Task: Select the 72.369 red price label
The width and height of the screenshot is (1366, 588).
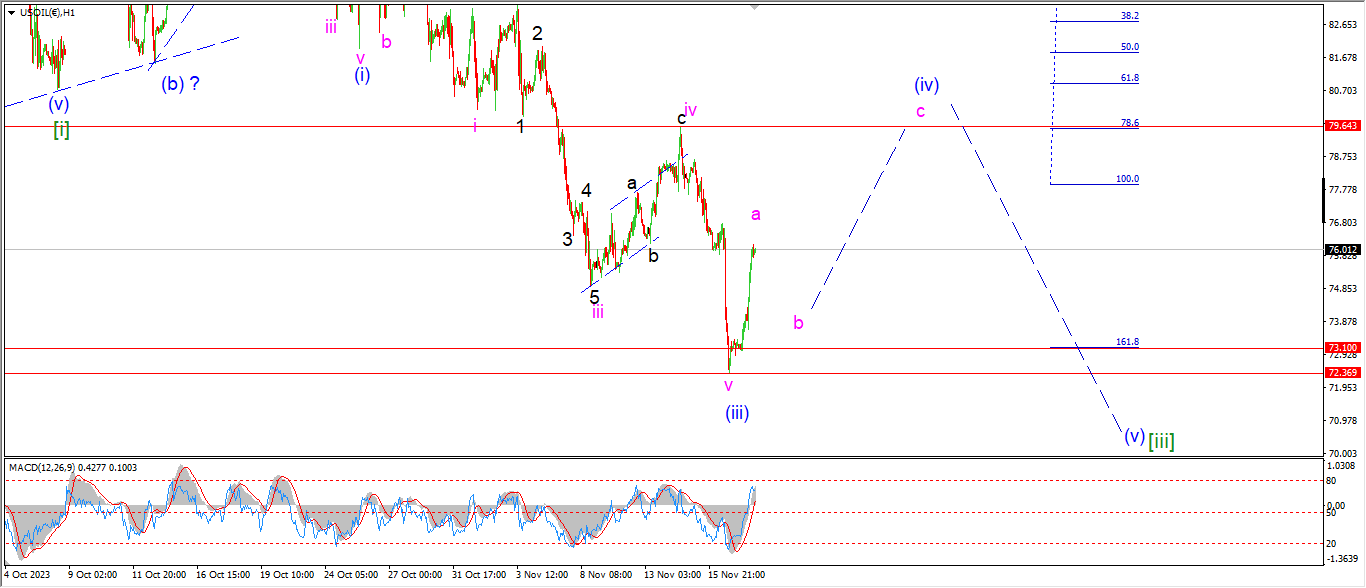Action: [1341, 373]
